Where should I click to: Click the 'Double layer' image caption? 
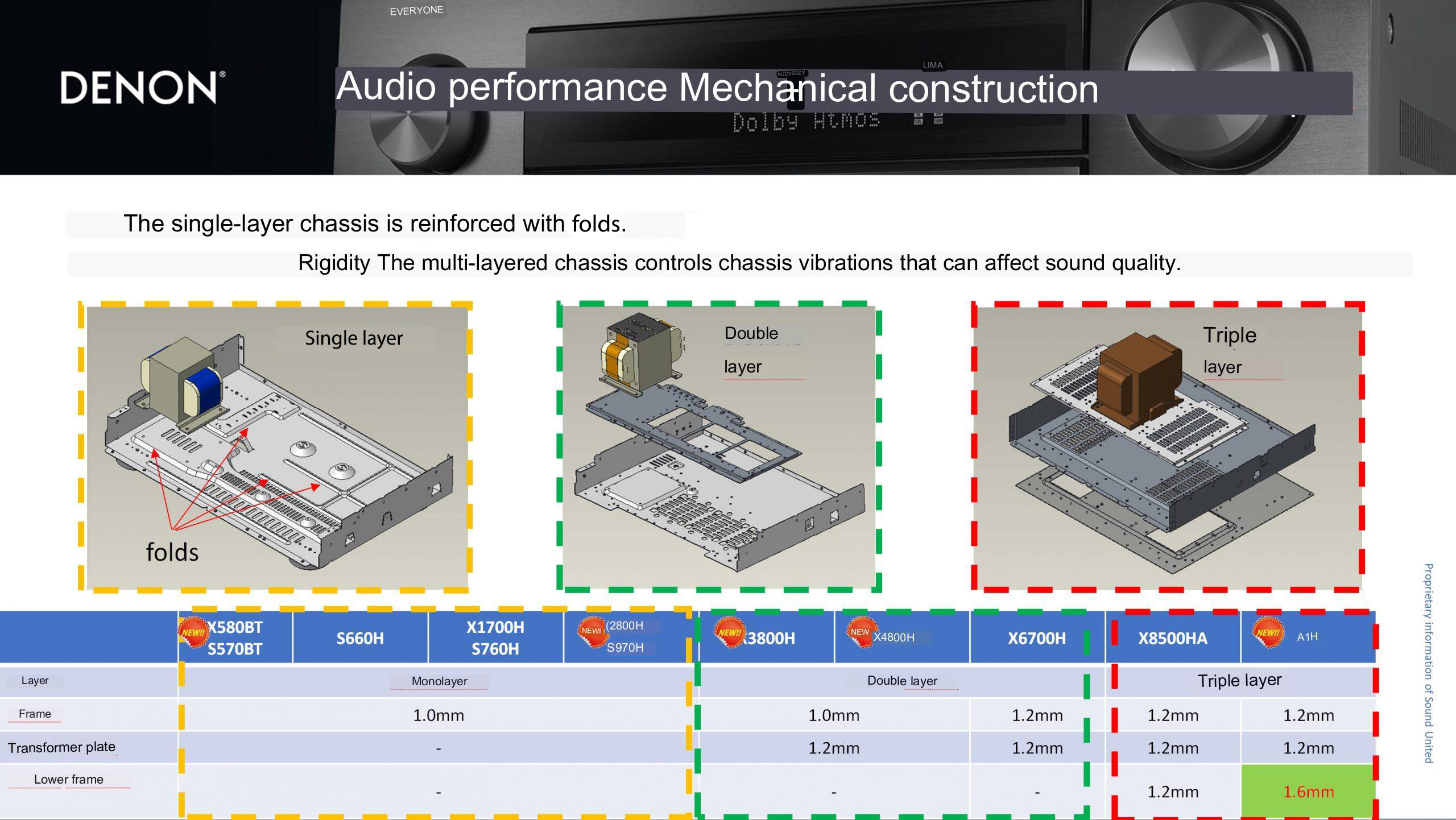pos(752,350)
